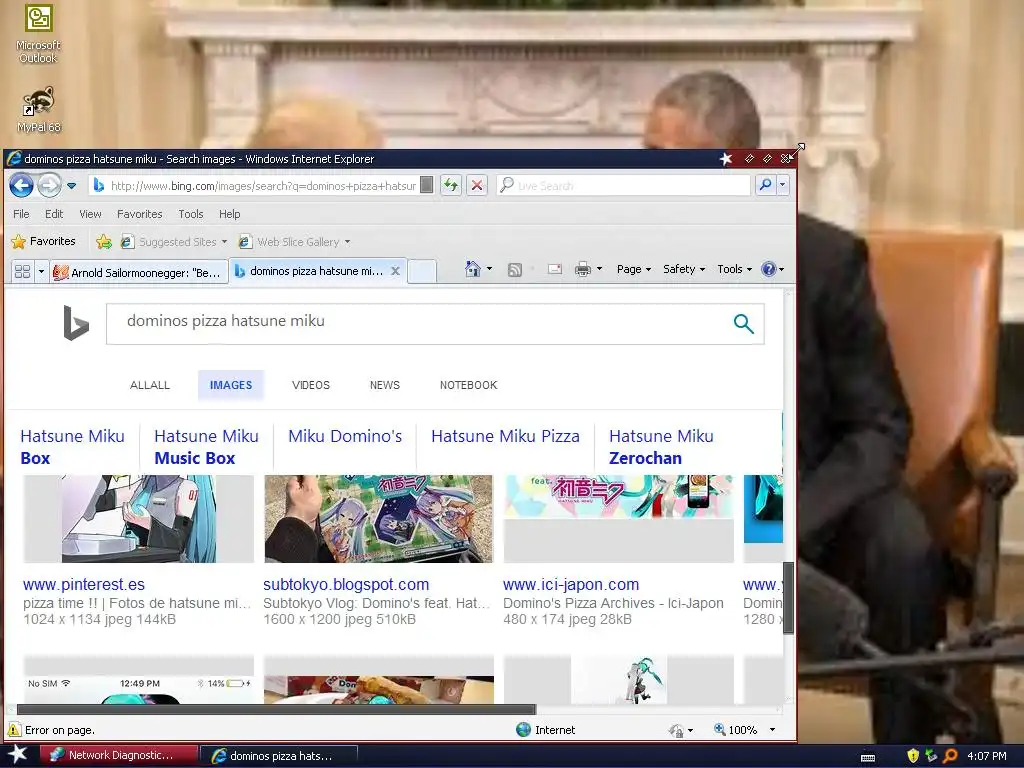Stop loading with the red X button
This screenshot has height=768, width=1024.
coord(477,185)
